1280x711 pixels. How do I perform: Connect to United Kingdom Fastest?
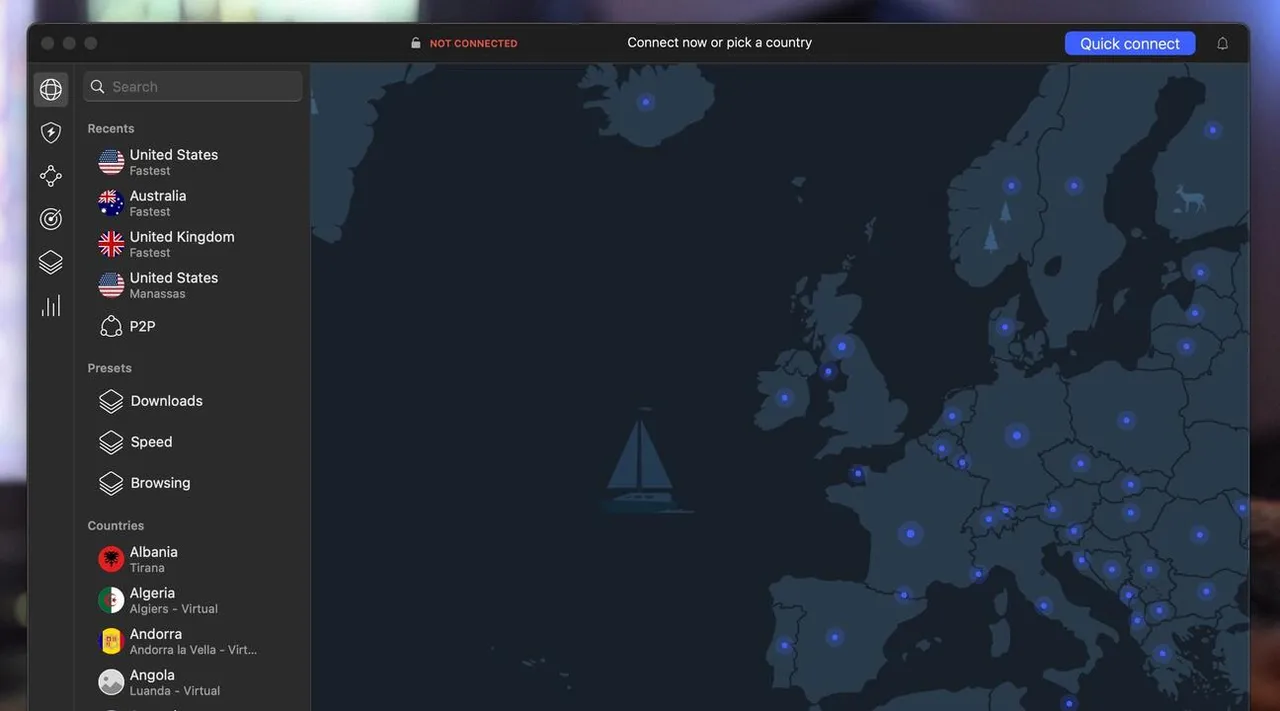pos(182,244)
